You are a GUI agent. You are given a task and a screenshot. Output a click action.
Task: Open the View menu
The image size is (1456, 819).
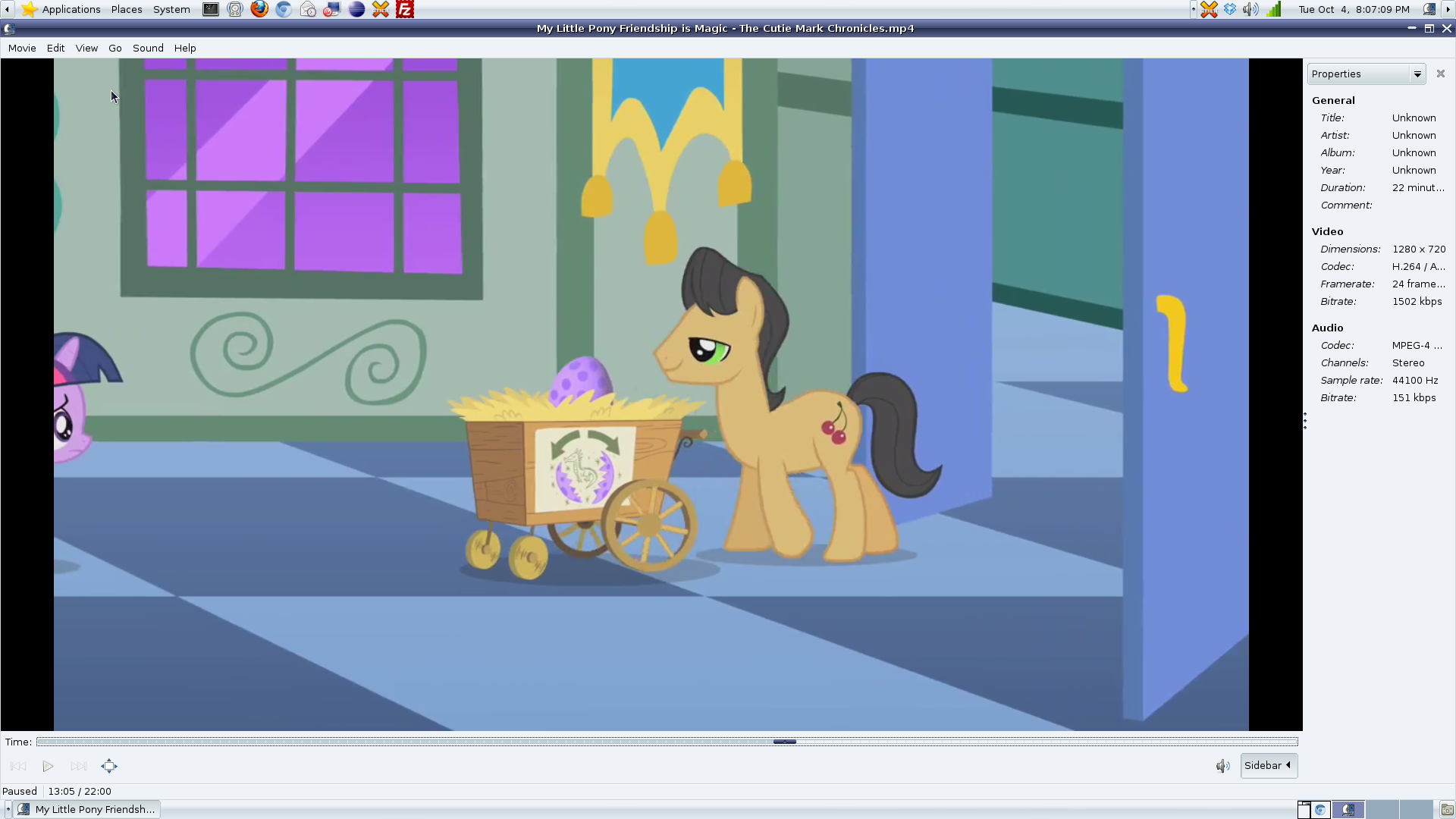86,48
